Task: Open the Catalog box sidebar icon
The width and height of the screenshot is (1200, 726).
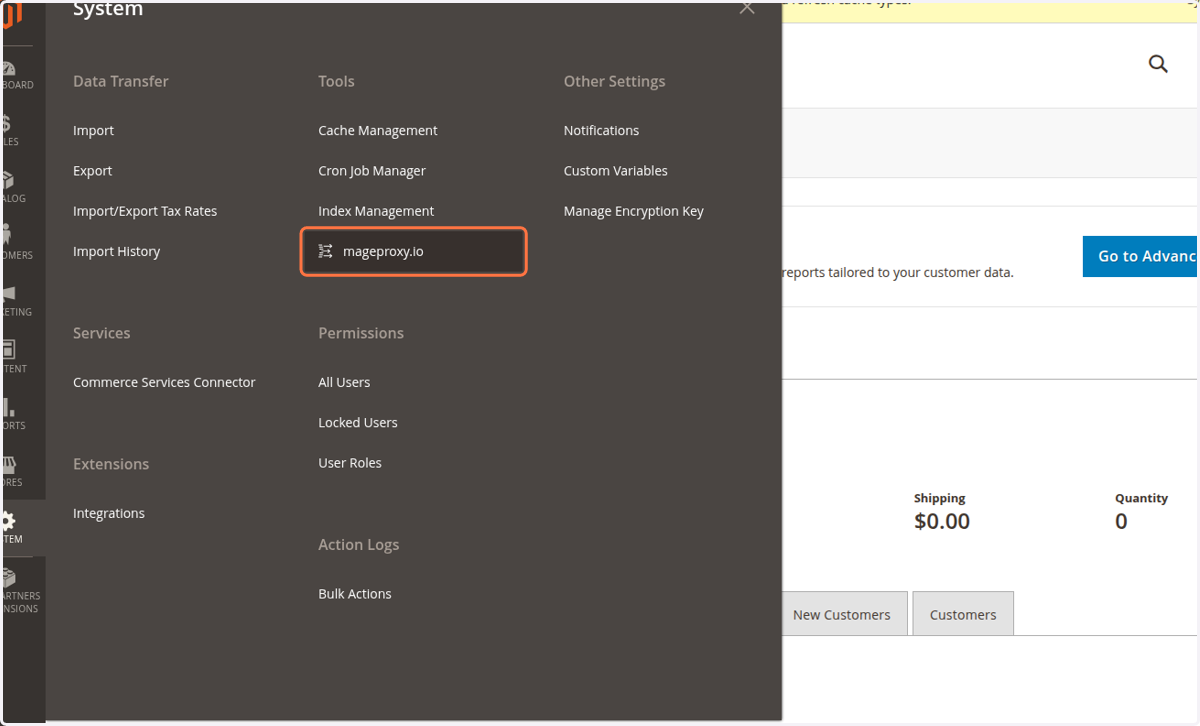Action: [8, 180]
